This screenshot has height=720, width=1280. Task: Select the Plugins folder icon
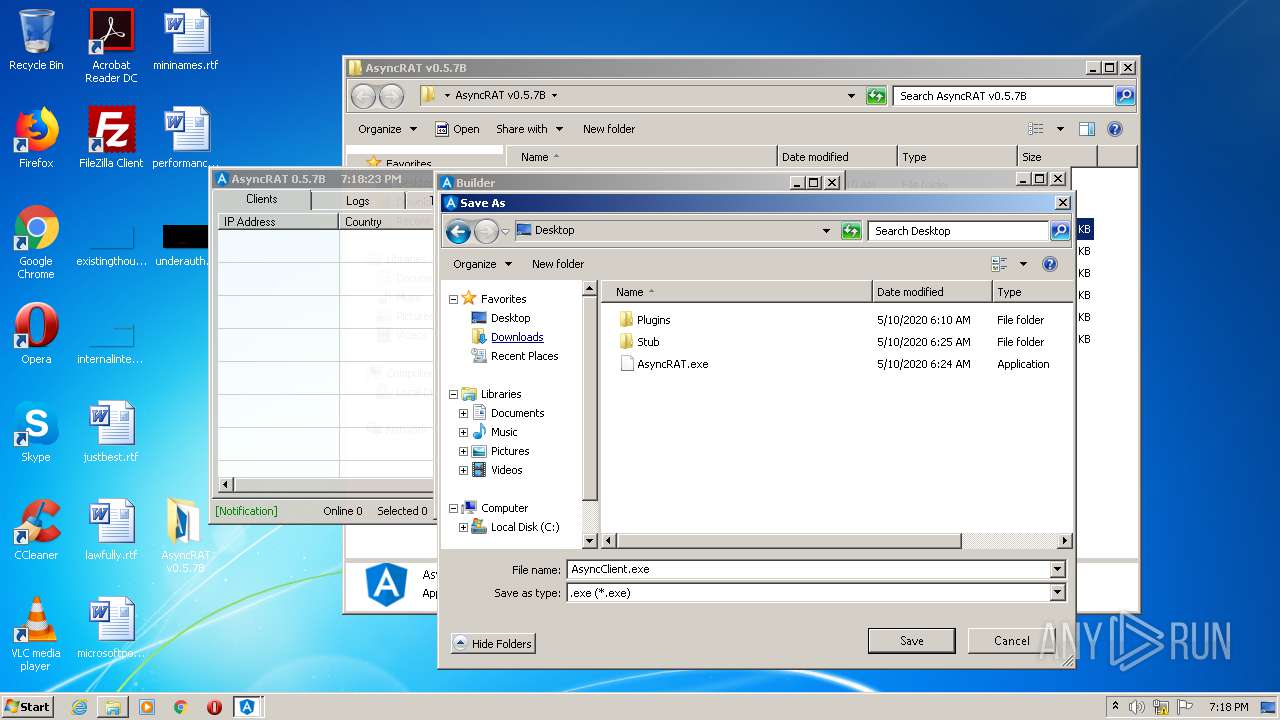627,320
